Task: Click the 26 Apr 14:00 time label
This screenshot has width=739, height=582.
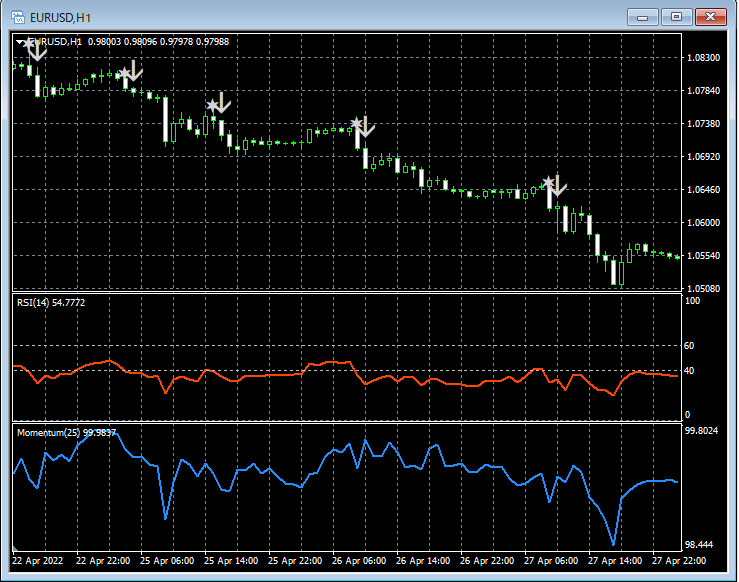Action: (x=423, y=561)
